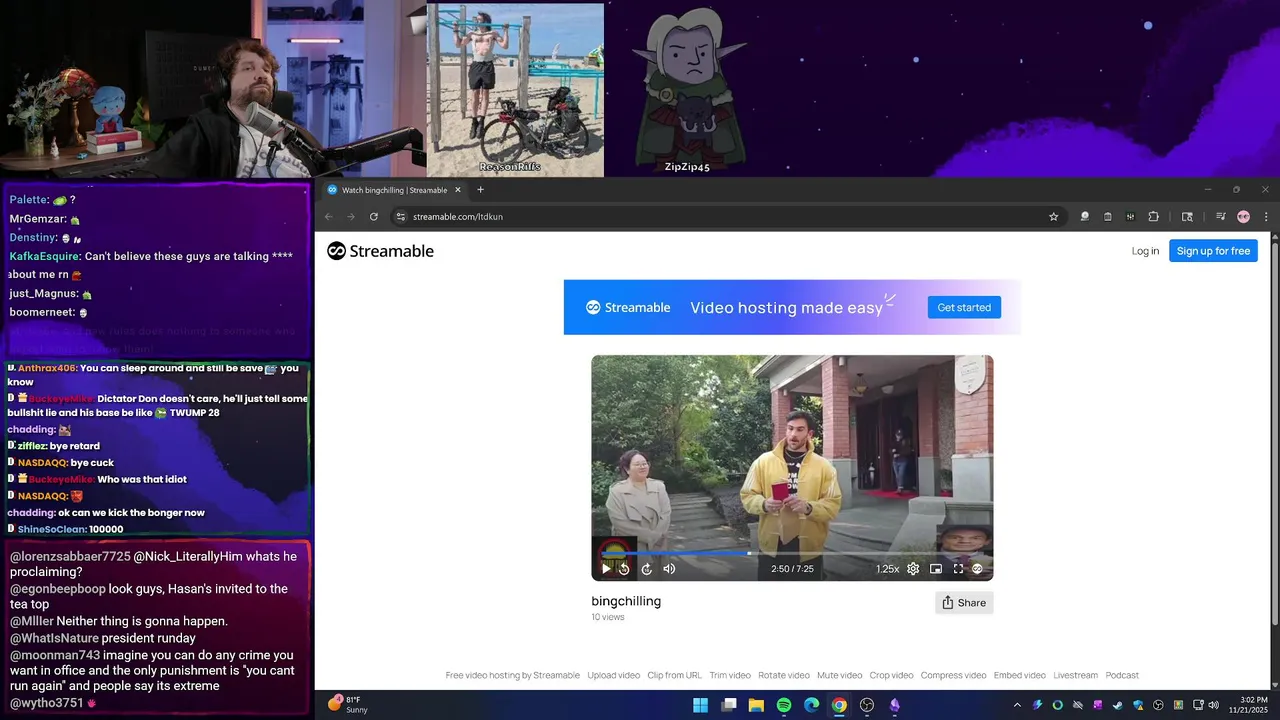
Task: Open Obsidian from taskbar
Action: 895,705
